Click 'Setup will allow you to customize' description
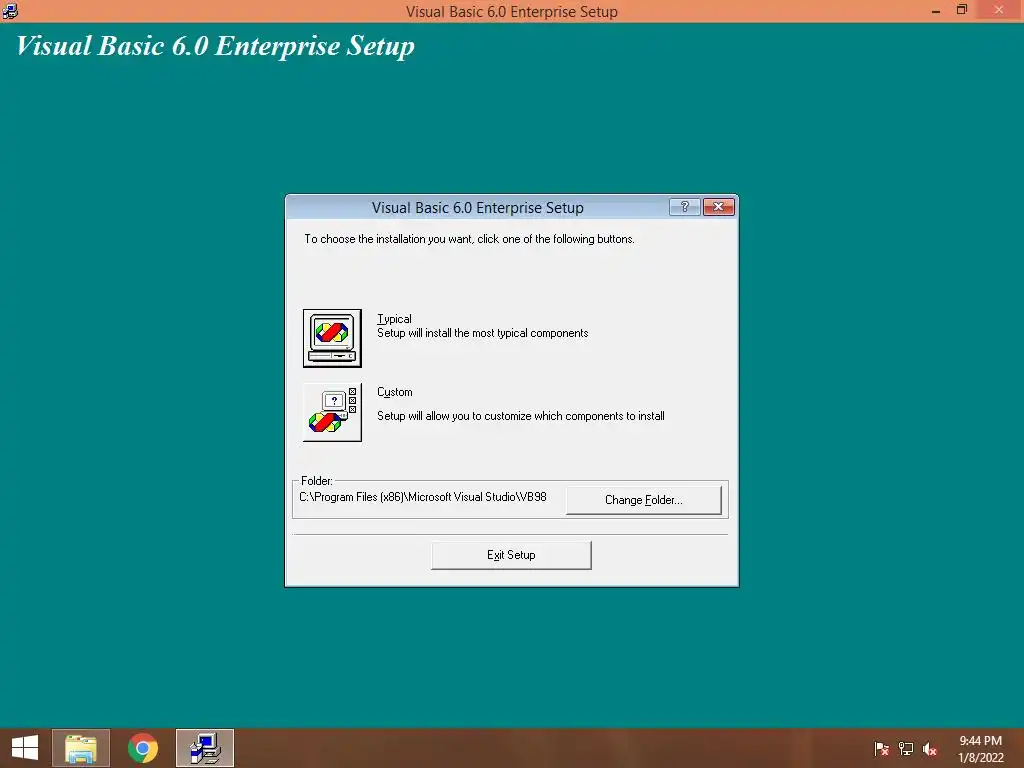This screenshot has height=768, width=1024. click(520, 416)
